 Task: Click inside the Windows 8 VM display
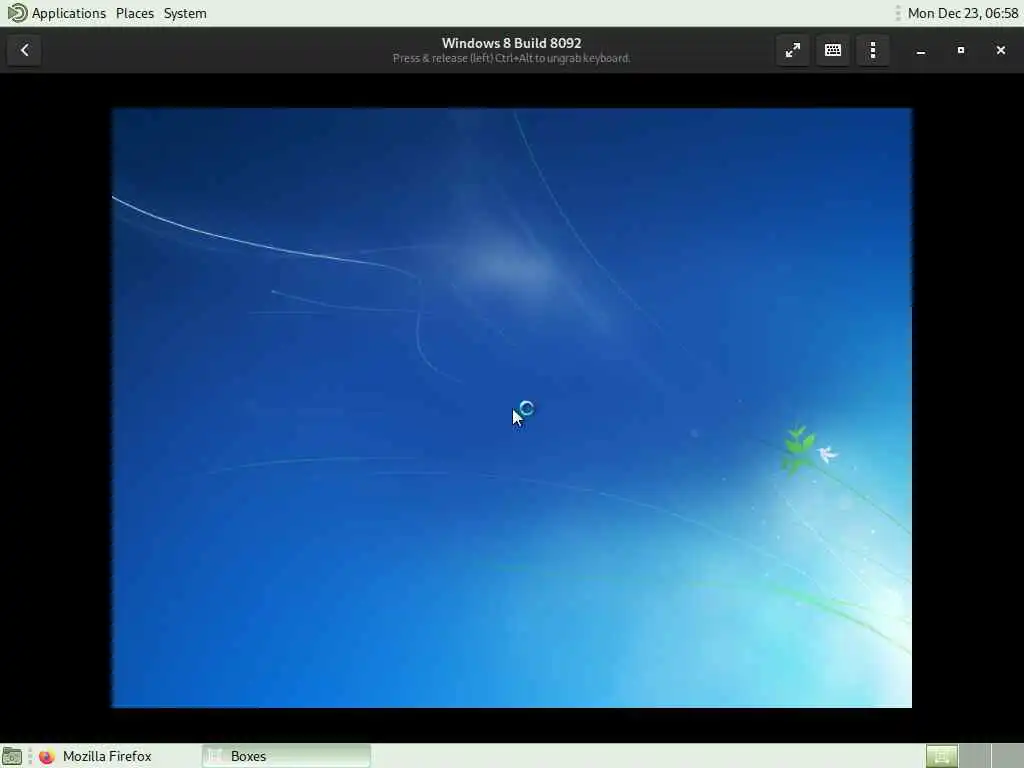click(511, 408)
